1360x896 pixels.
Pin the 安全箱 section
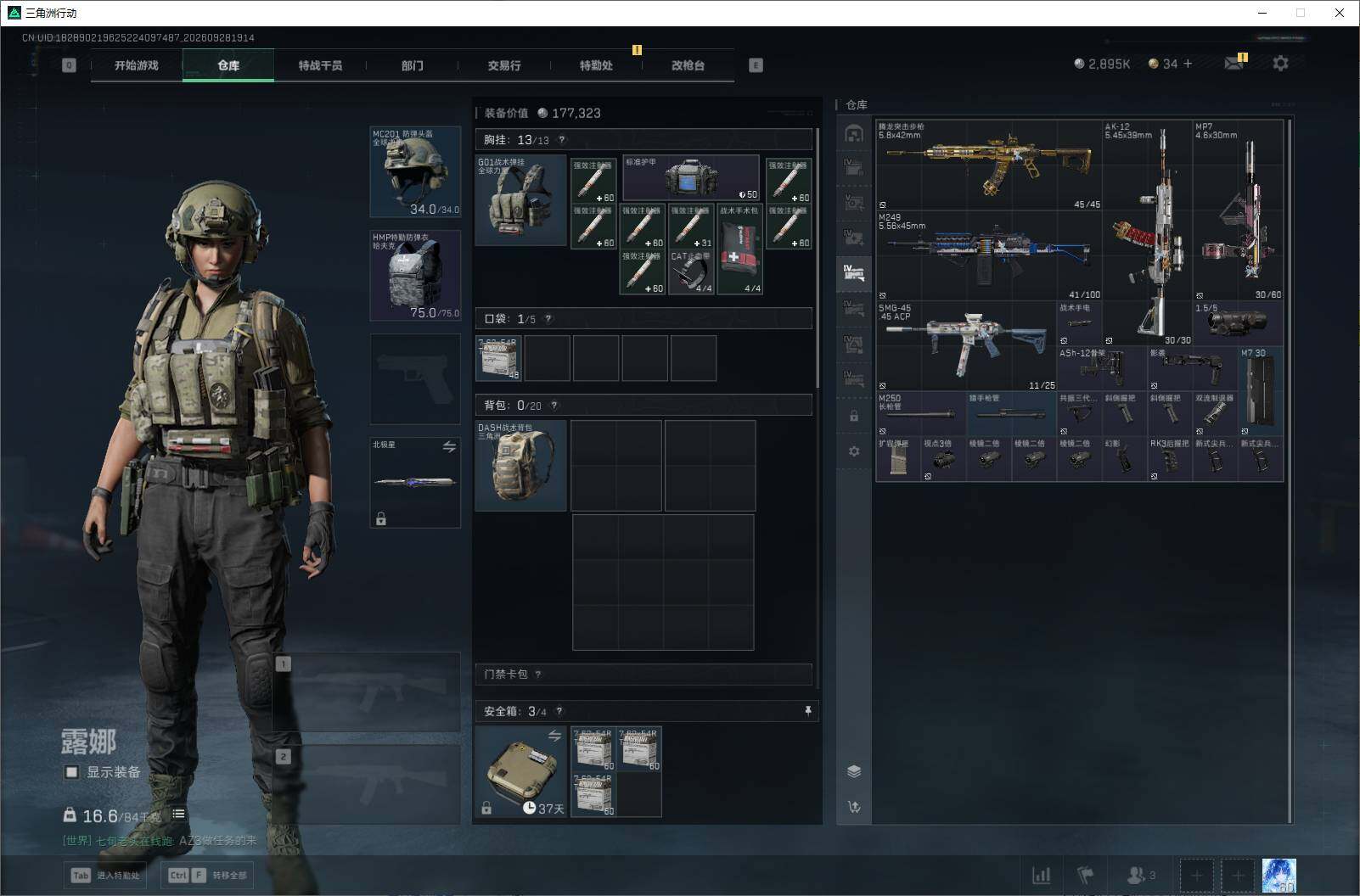point(807,711)
